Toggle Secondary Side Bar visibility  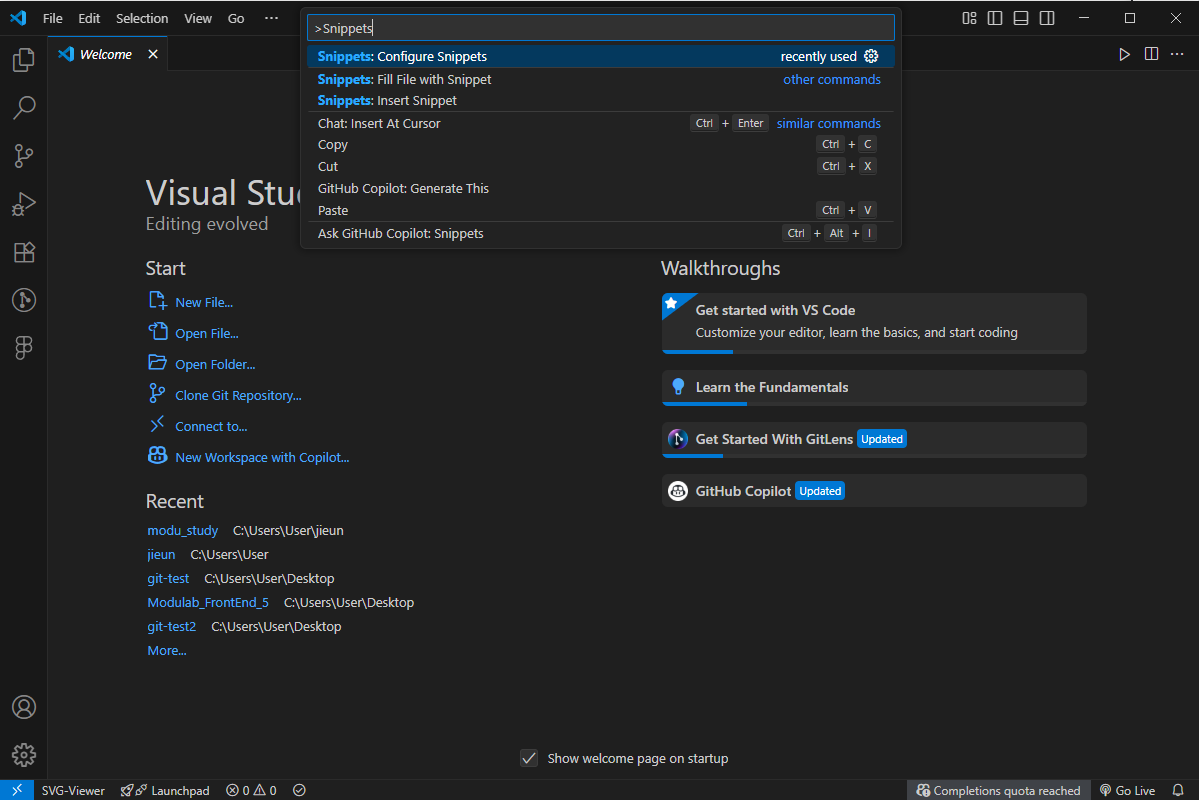1047,18
